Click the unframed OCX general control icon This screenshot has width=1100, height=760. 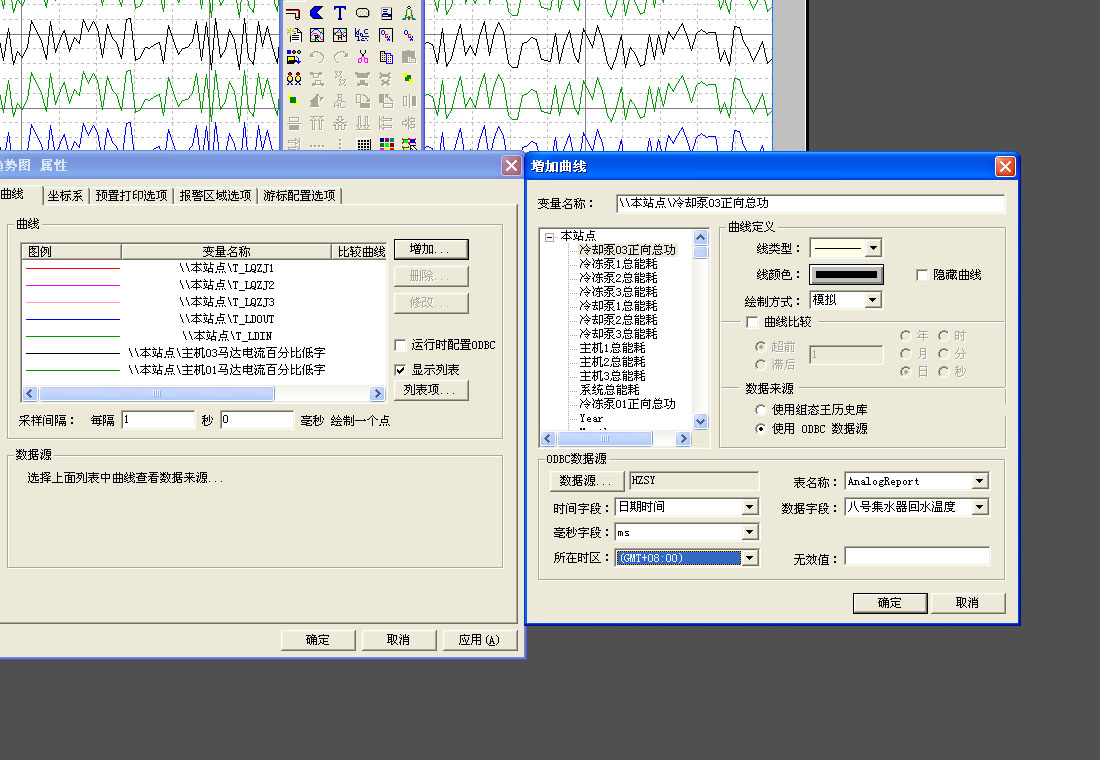408,34
